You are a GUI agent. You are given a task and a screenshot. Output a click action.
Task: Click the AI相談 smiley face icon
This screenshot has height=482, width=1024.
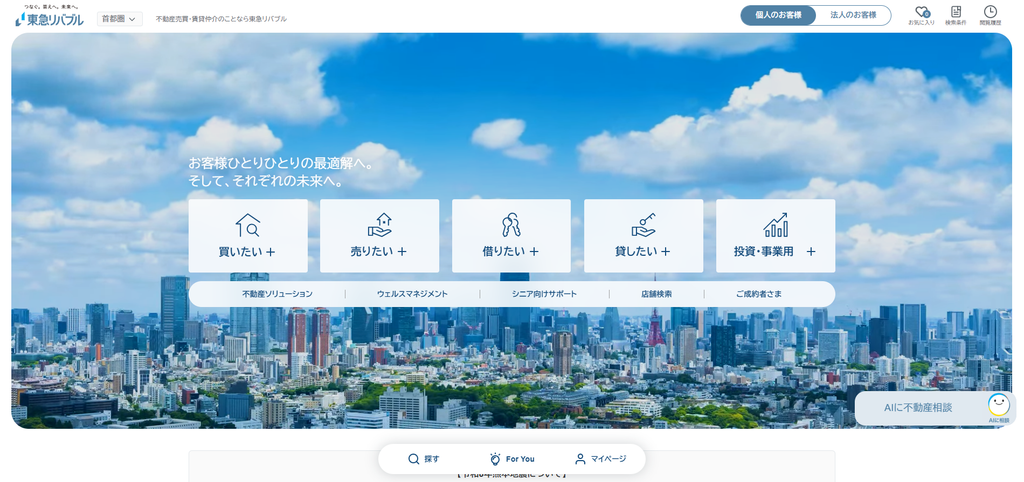[x=999, y=406]
